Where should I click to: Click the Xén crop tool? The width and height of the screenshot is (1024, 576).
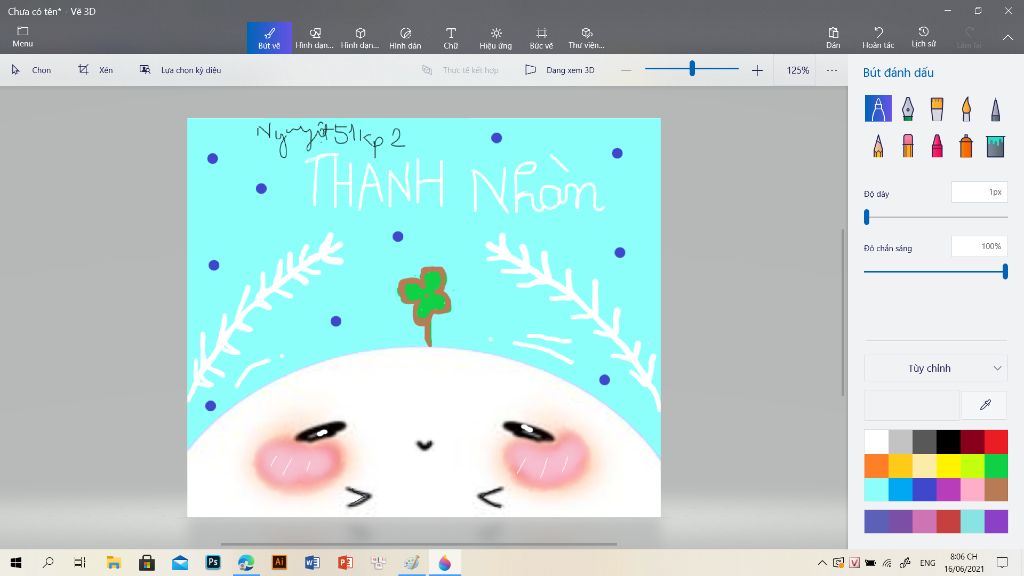[x=95, y=70]
